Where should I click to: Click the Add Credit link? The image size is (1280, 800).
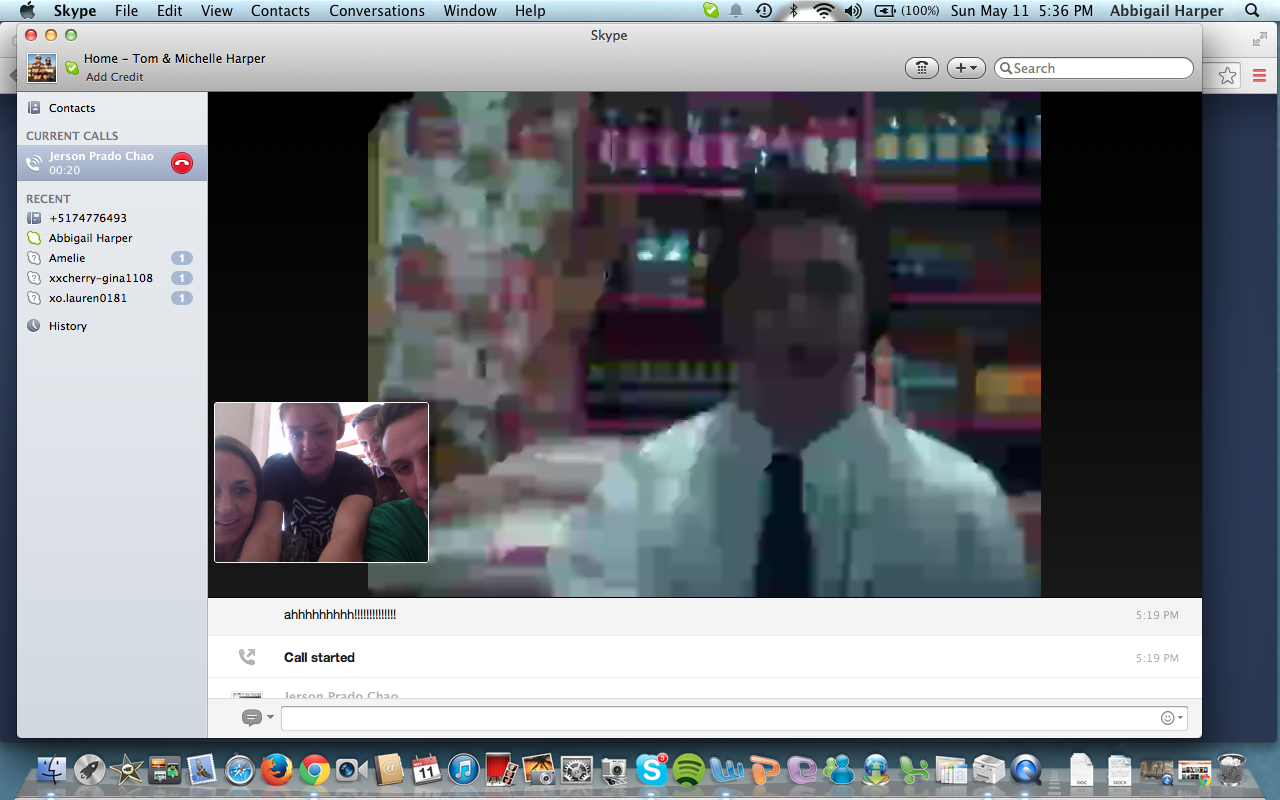point(114,77)
